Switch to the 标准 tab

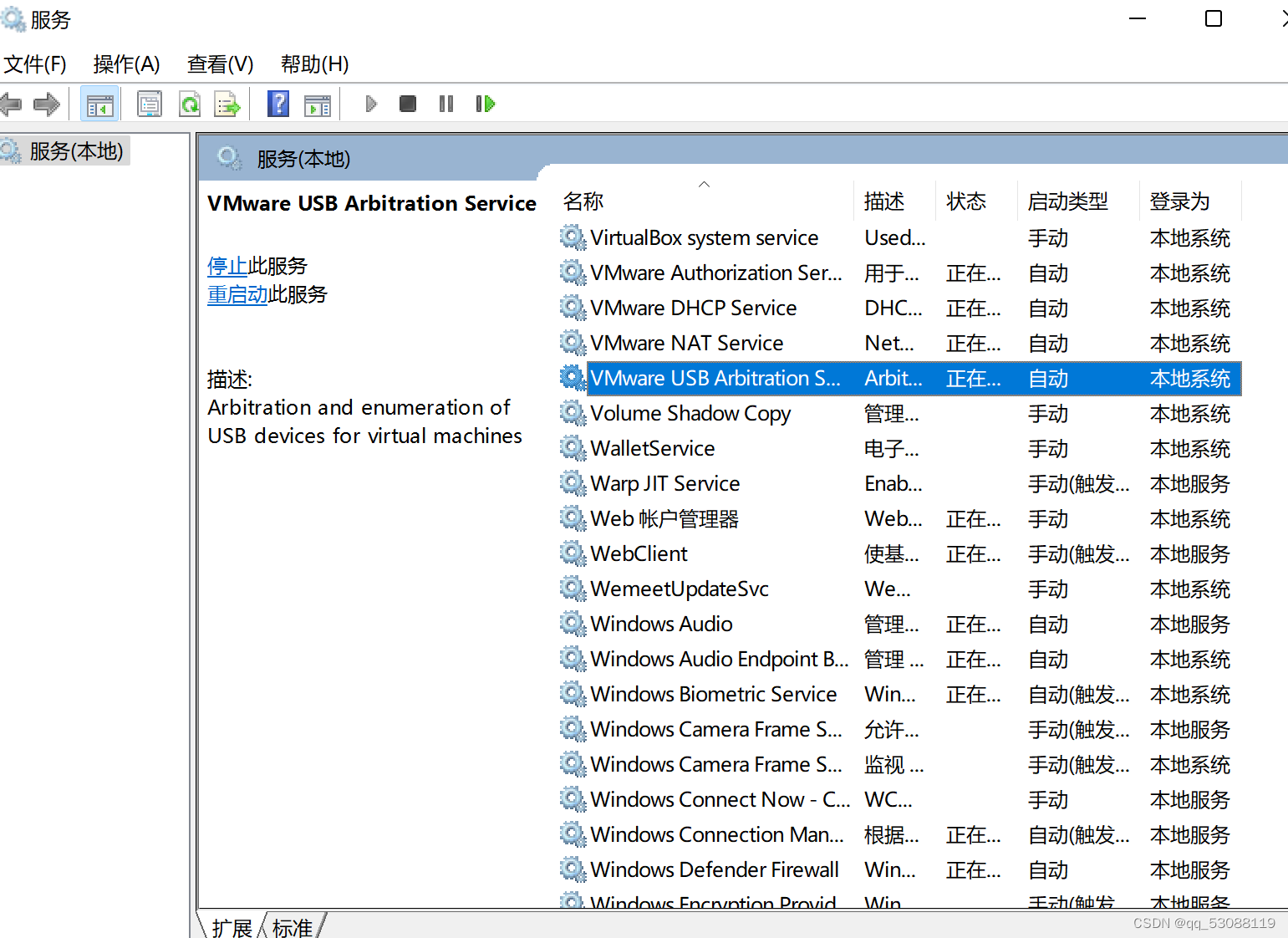[x=293, y=927]
